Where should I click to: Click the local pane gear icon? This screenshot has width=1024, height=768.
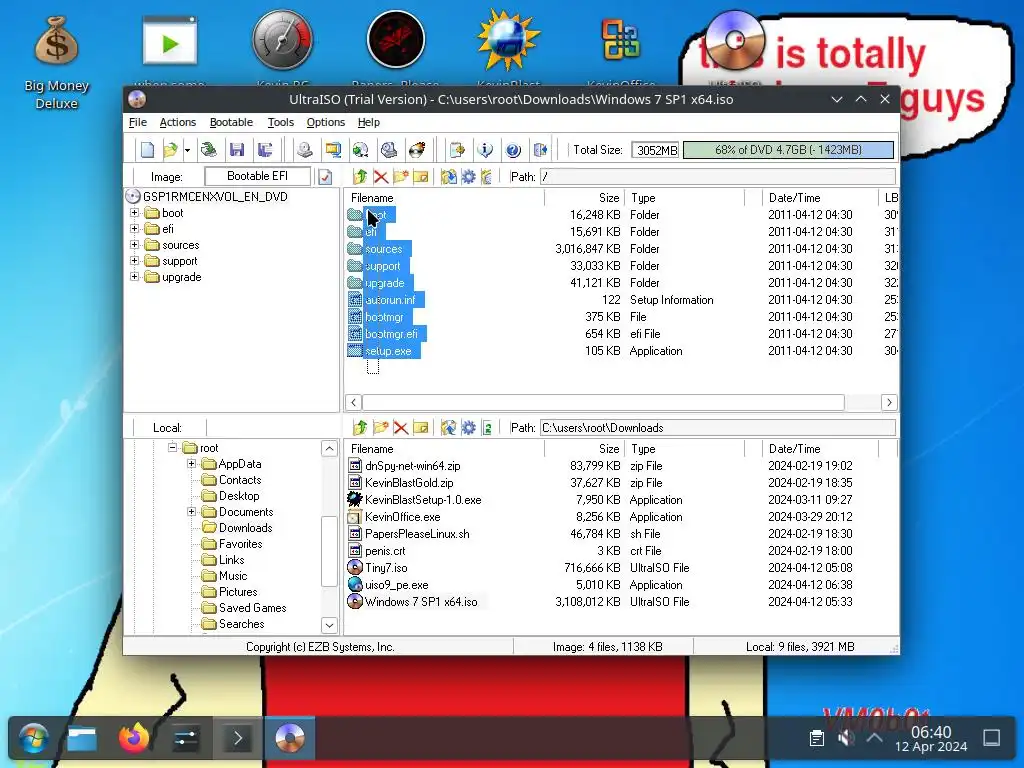tap(468, 428)
